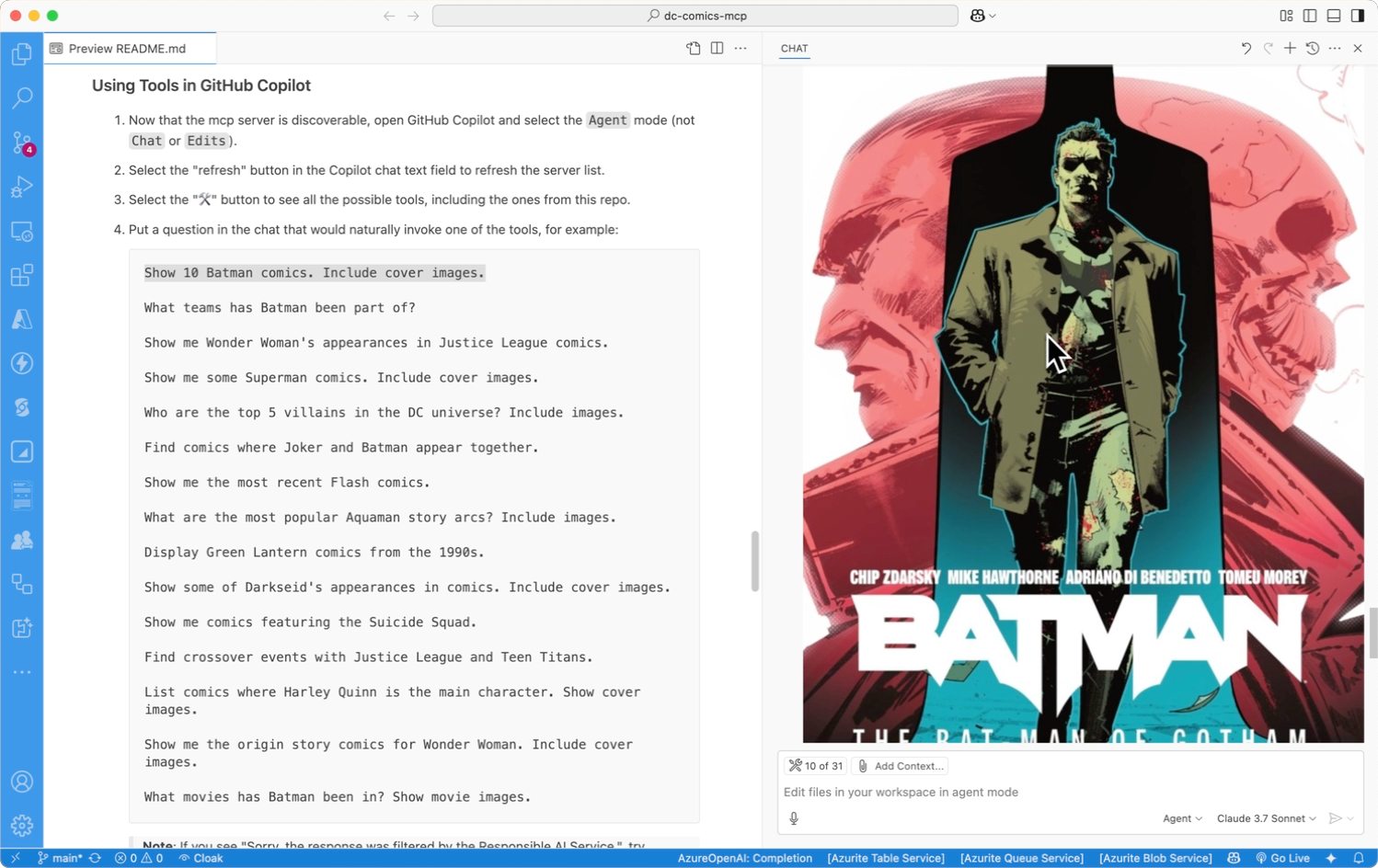Click 'What teams has Batman been part of?' line
Viewport: 1378px width, 868px height.
click(x=280, y=308)
